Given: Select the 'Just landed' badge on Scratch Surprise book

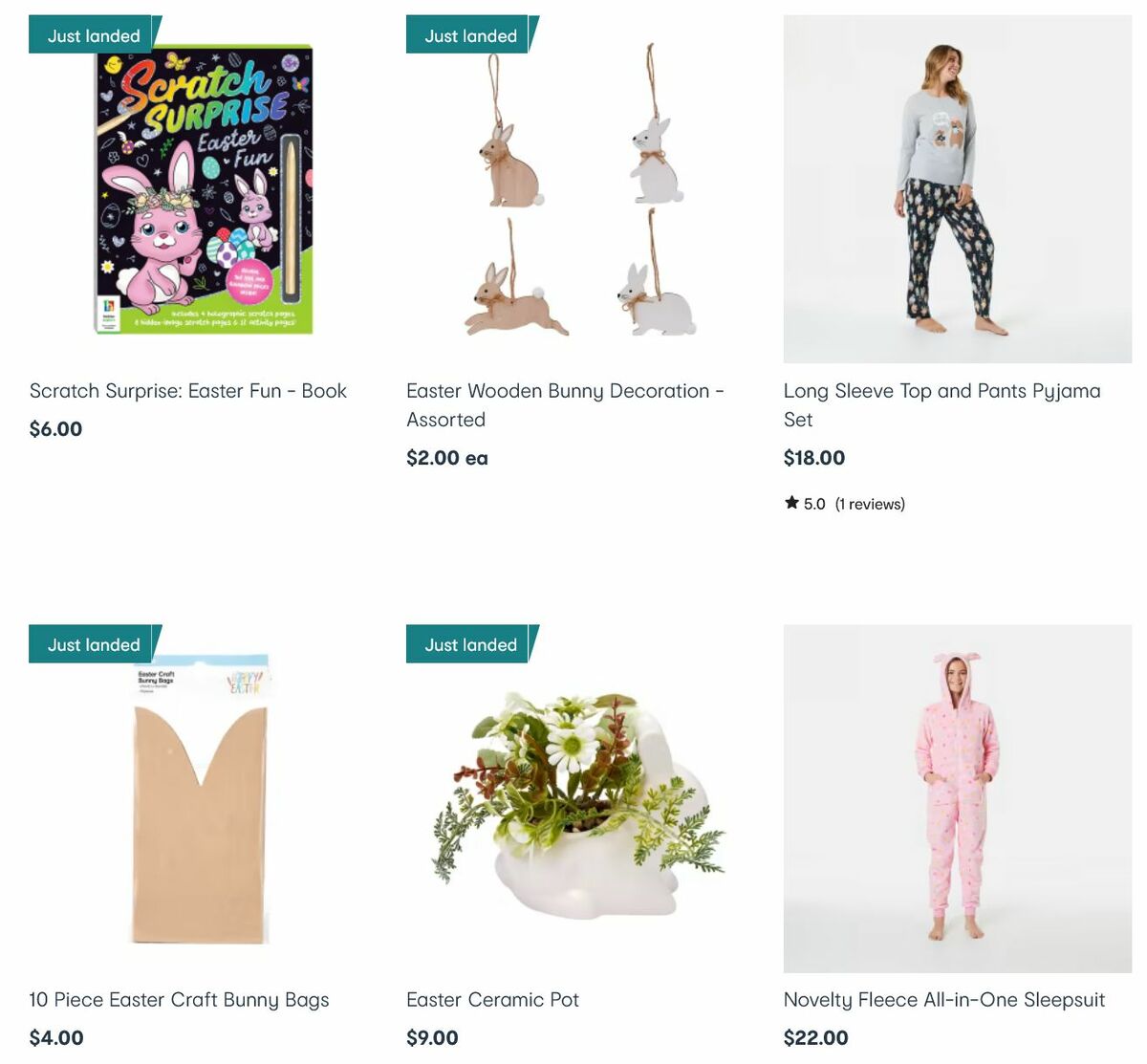Looking at the screenshot, I should [x=91, y=34].
